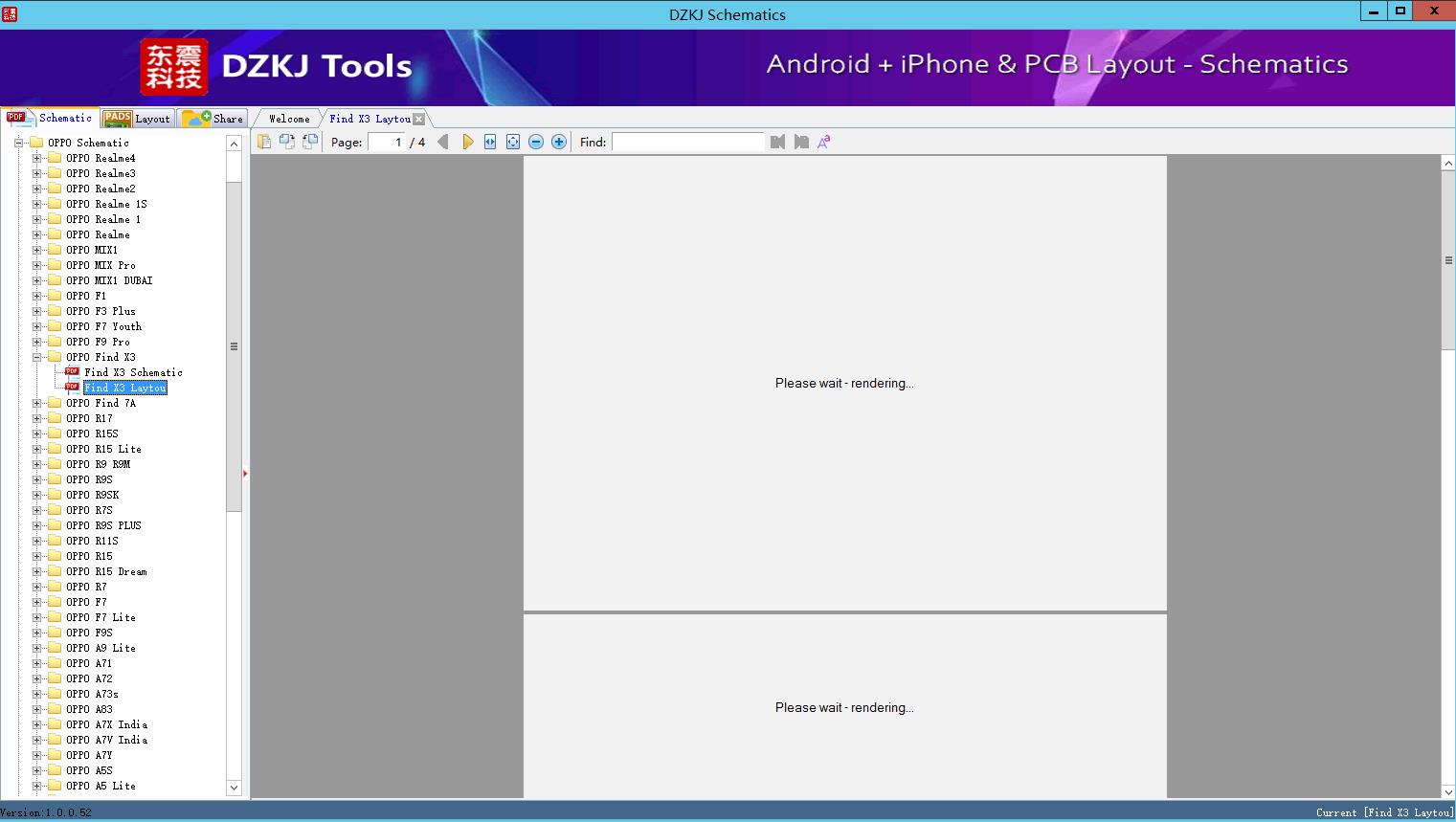Viewport: 1456px width, 822px height.
Task: Click the tree panel scrollbar thumb
Action: 234,346
